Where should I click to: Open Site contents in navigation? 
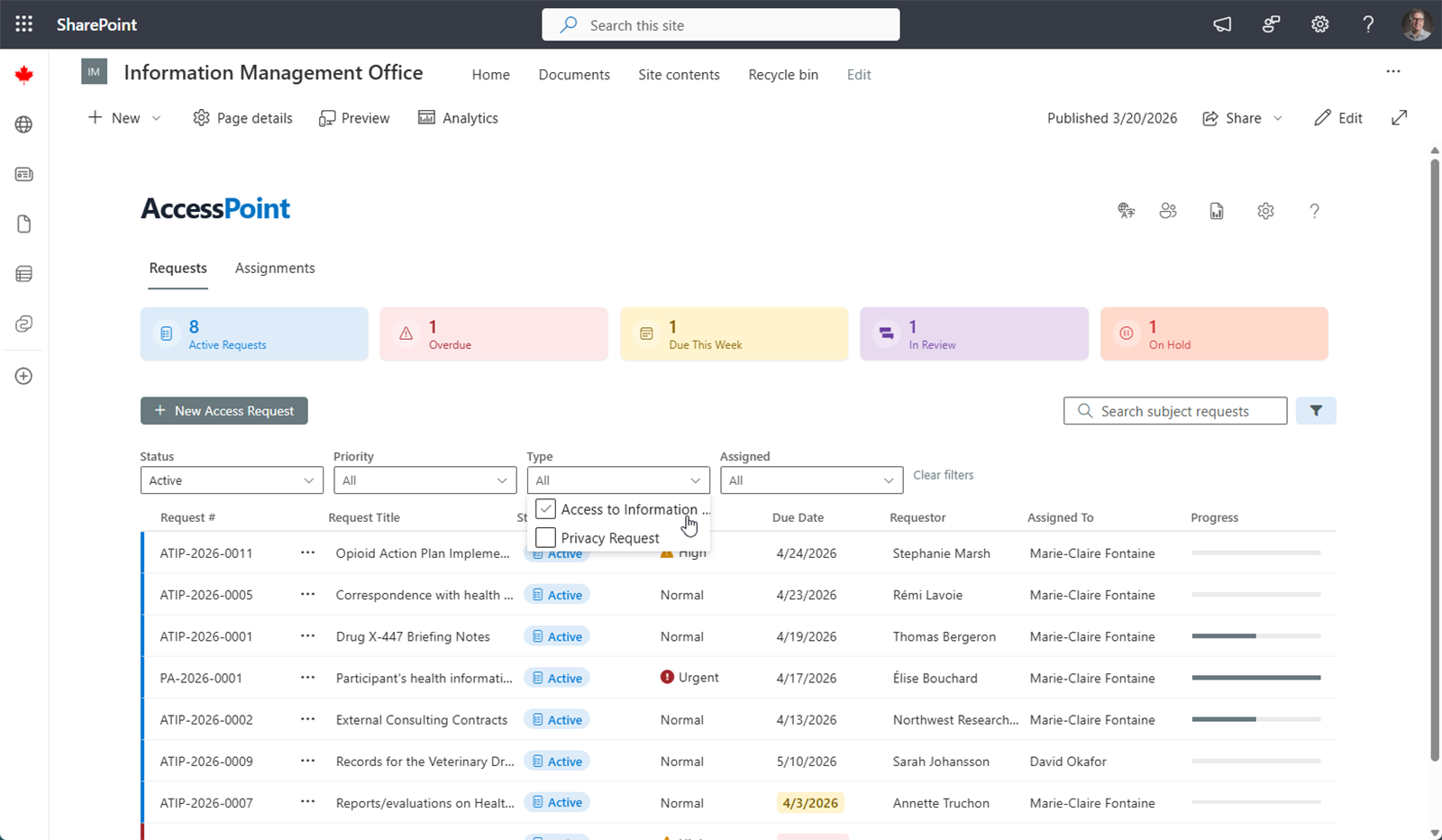679,75
